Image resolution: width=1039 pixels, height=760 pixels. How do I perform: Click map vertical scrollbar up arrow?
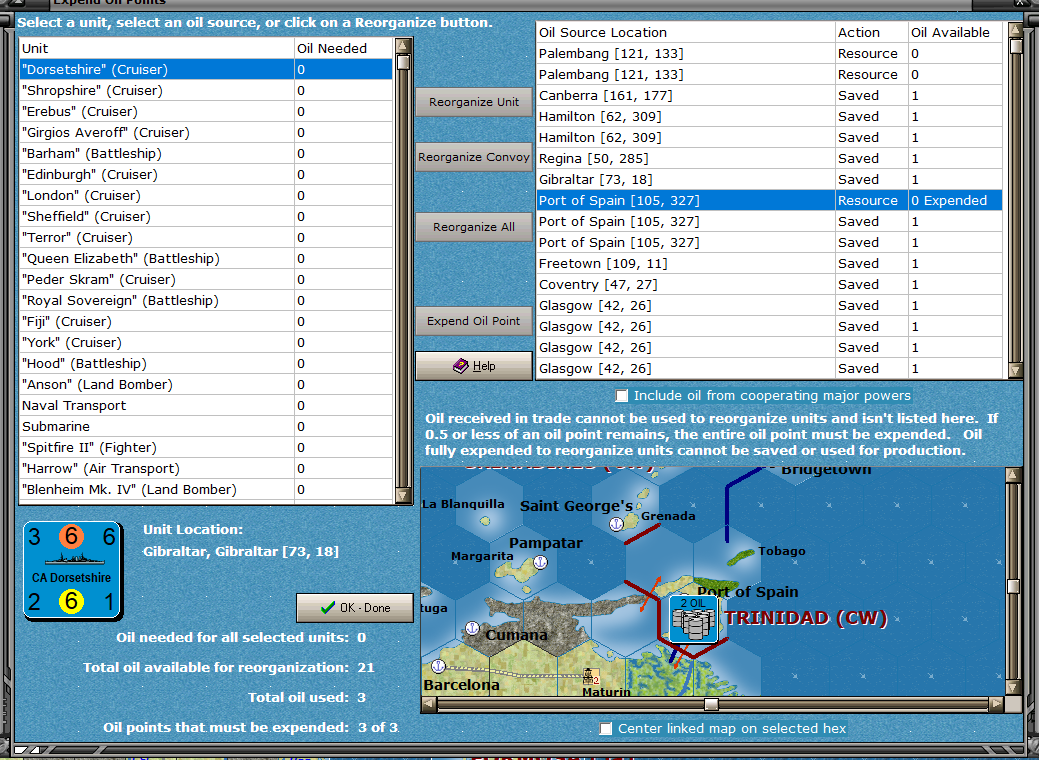pos(1013,474)
